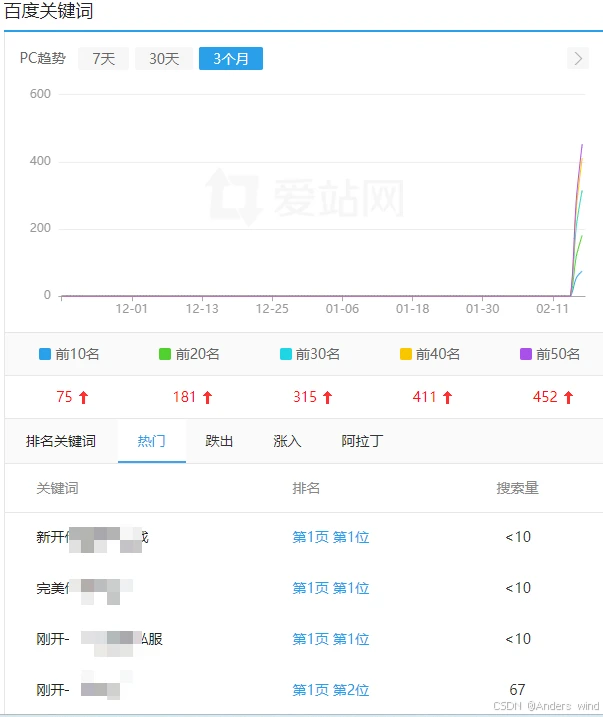
Task: Switch to the 阿拉丁 tab
Action: pos(362,441)
